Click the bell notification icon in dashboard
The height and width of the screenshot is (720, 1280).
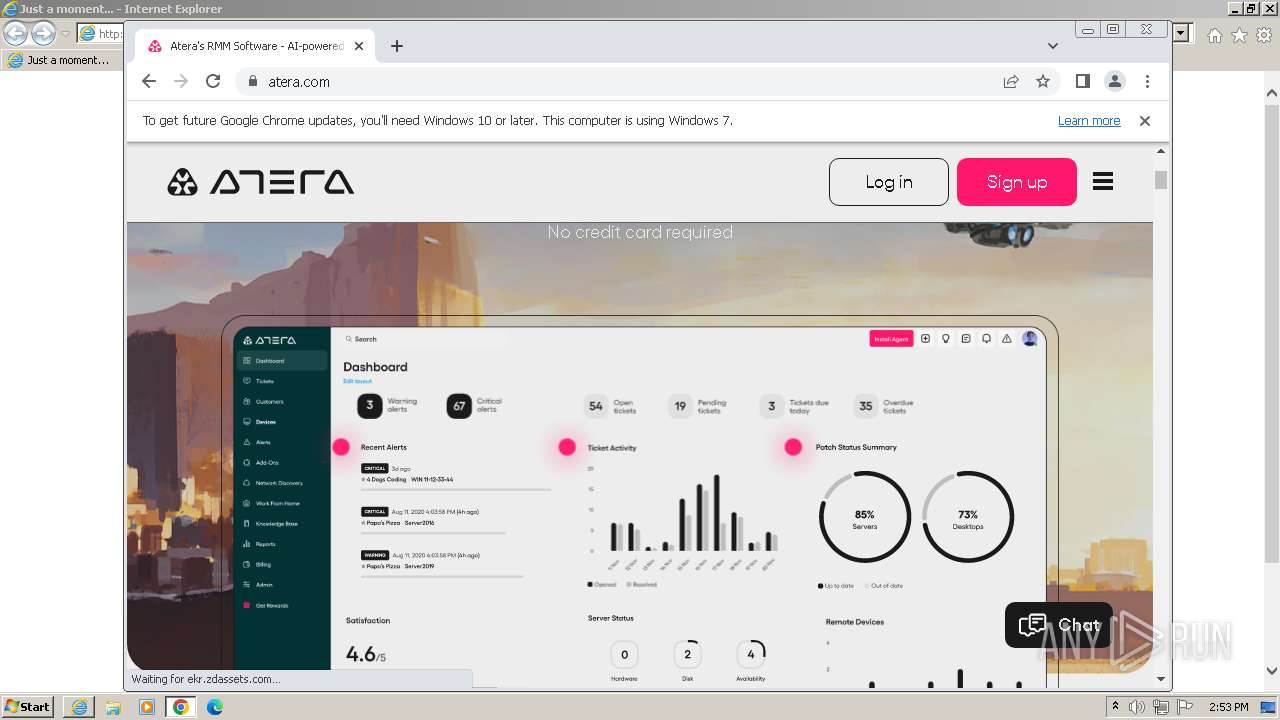coord(986,339)
